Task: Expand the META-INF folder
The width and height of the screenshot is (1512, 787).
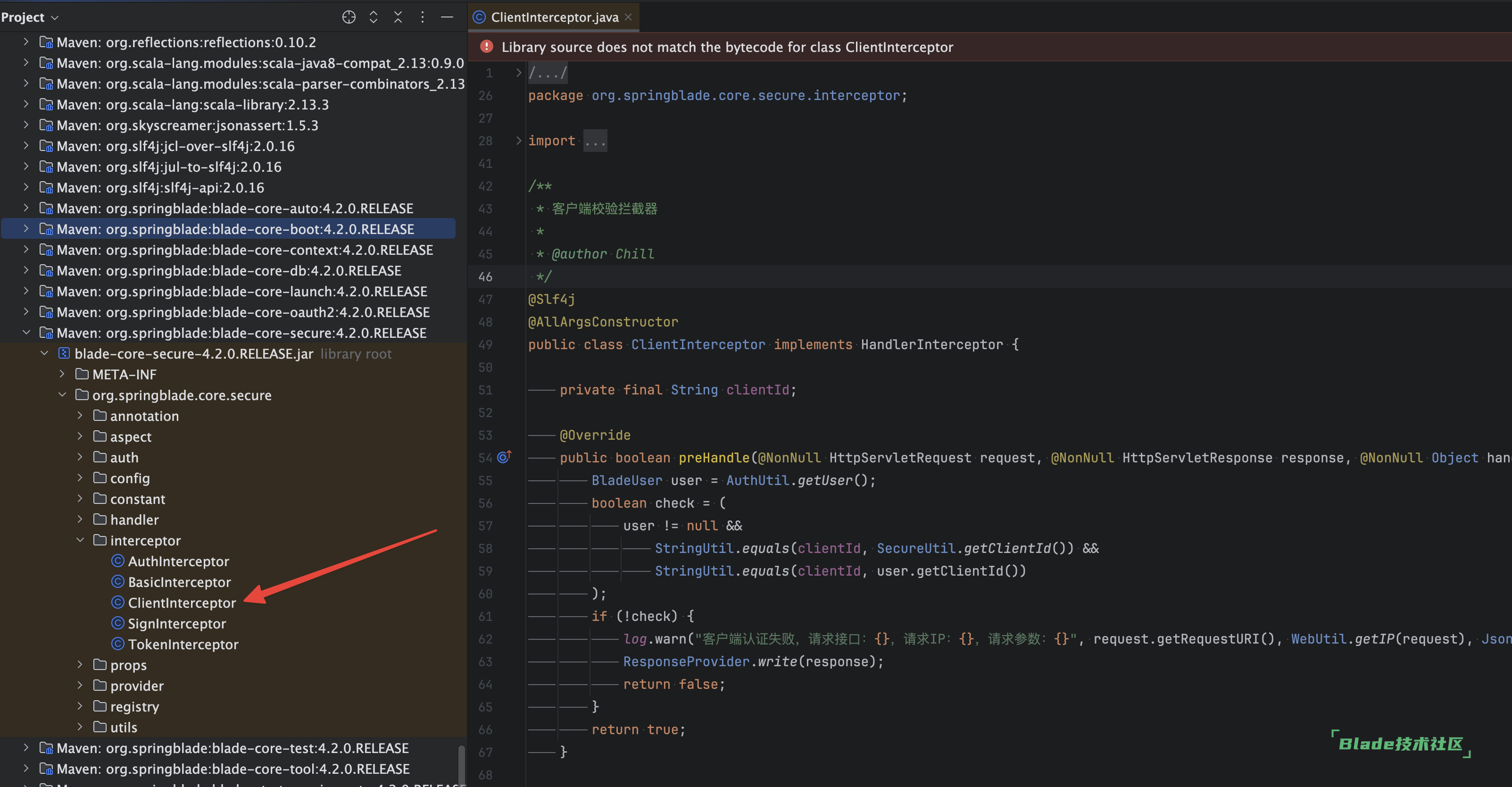Action: coord(62,374)
